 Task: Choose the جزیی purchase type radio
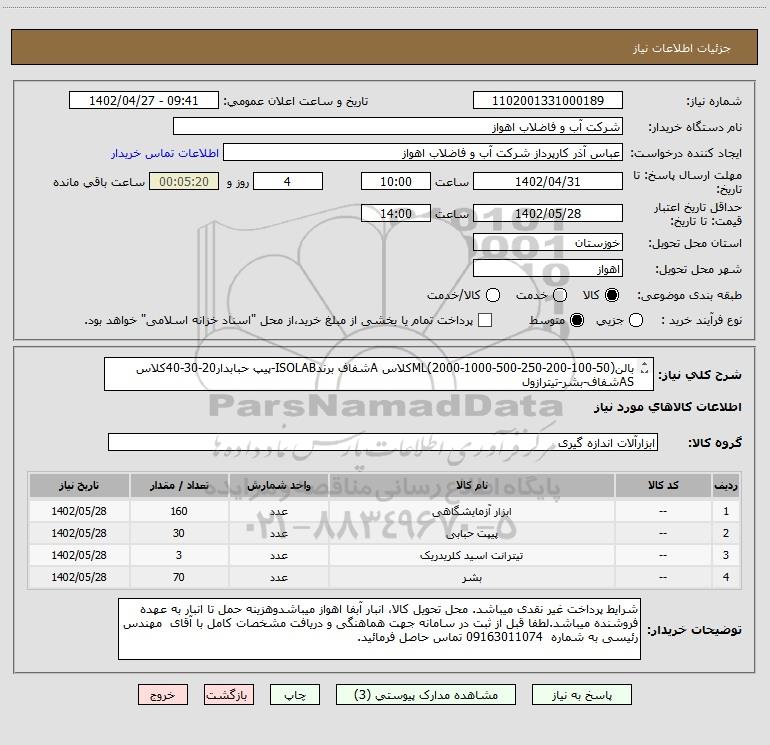pyautogui.click(x=636, y=320)
